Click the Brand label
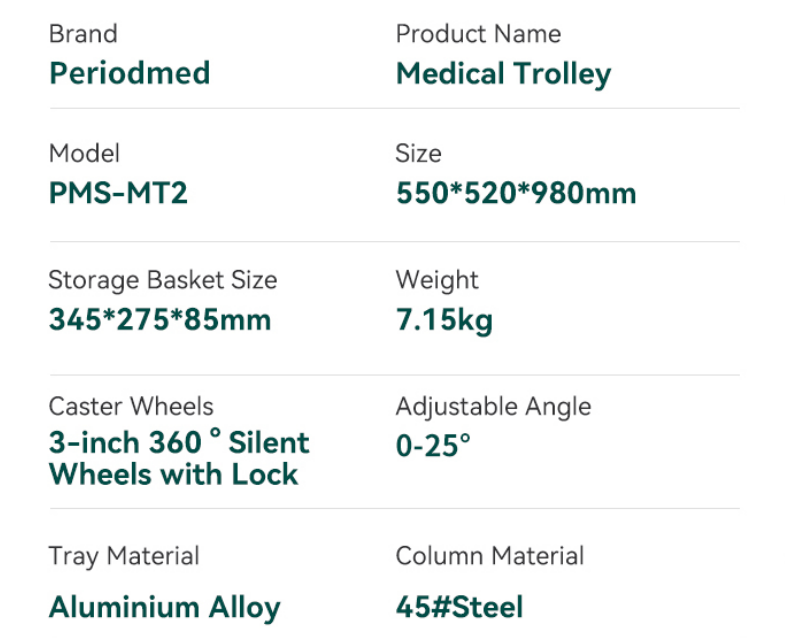785x638 pixels. (83, 34)
